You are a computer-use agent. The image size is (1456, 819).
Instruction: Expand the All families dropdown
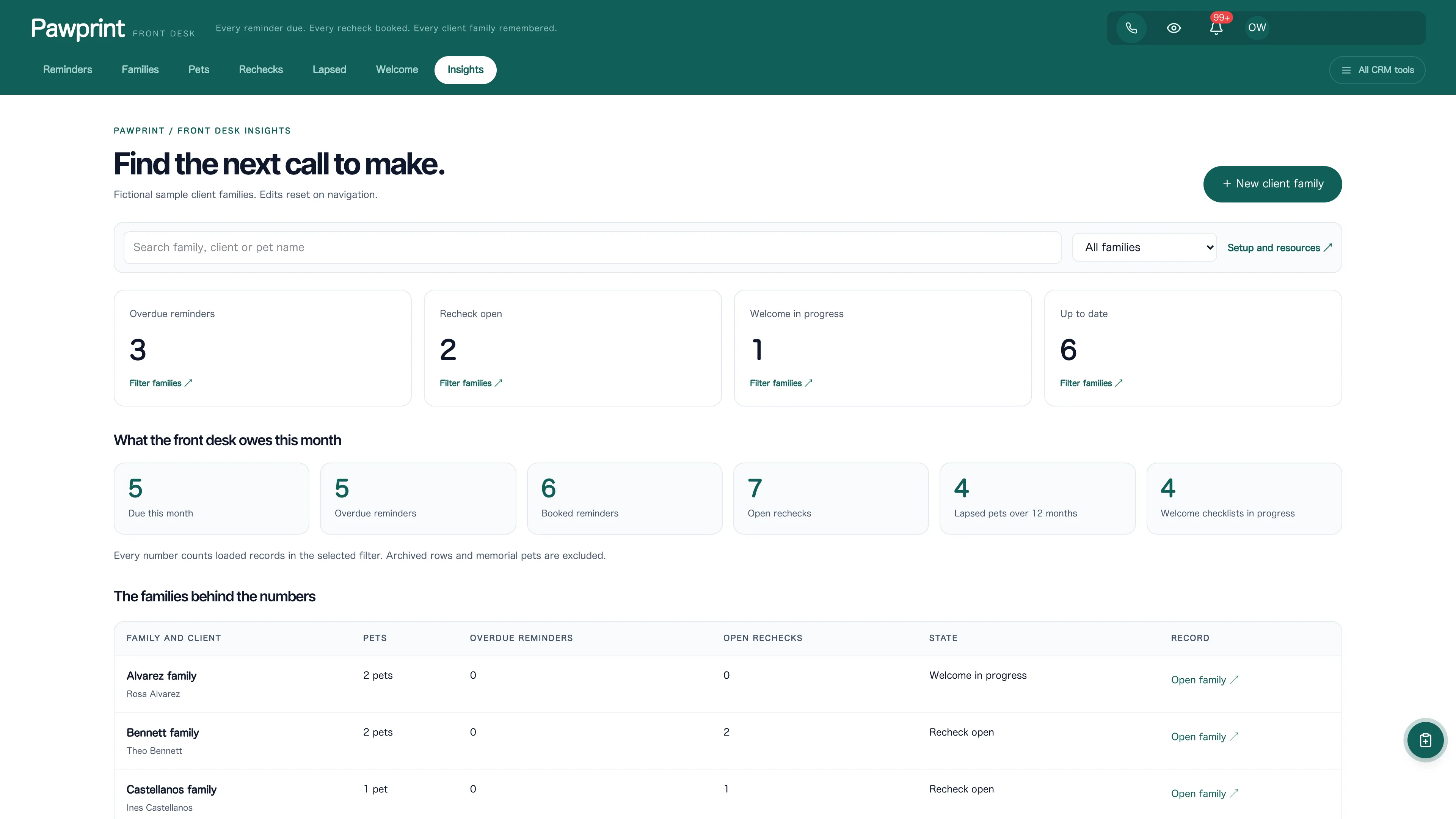pos(1144,247)
